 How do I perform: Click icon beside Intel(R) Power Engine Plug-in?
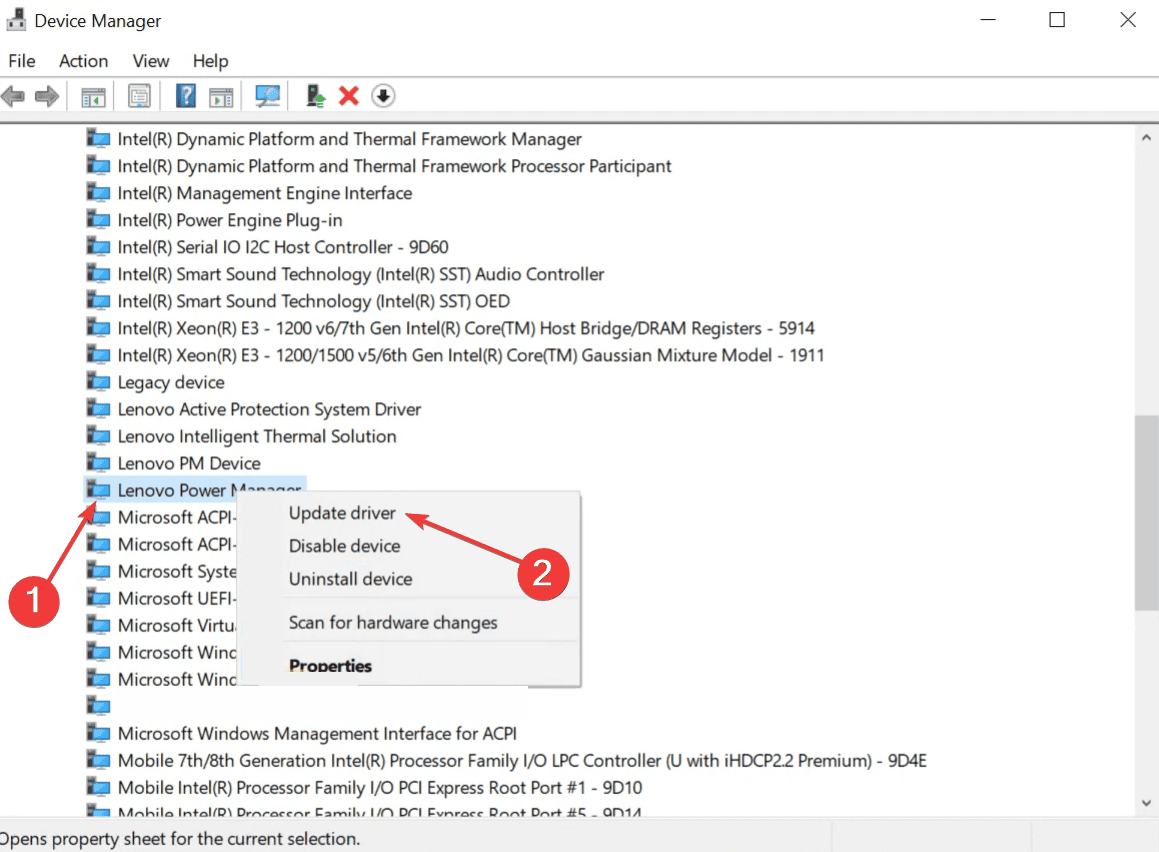click(x=98, y=220)
